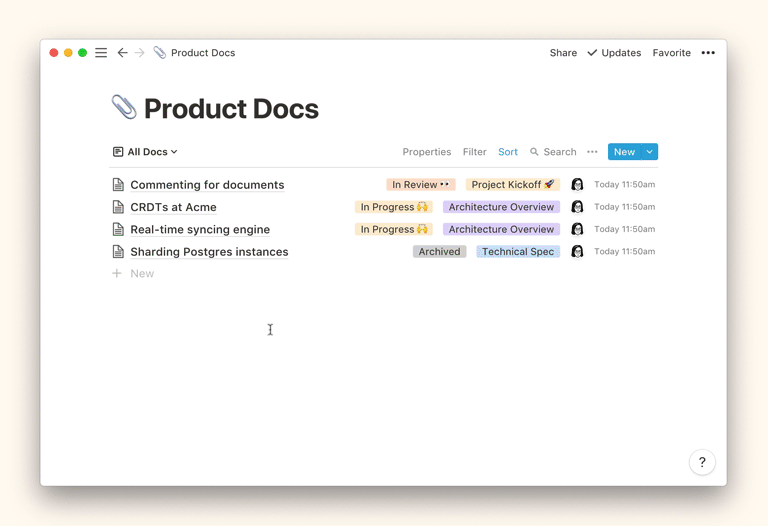The height and width of the screenshot is (526, 768).
Task: Open the Filter options
Action: click(x=474, y=152)
